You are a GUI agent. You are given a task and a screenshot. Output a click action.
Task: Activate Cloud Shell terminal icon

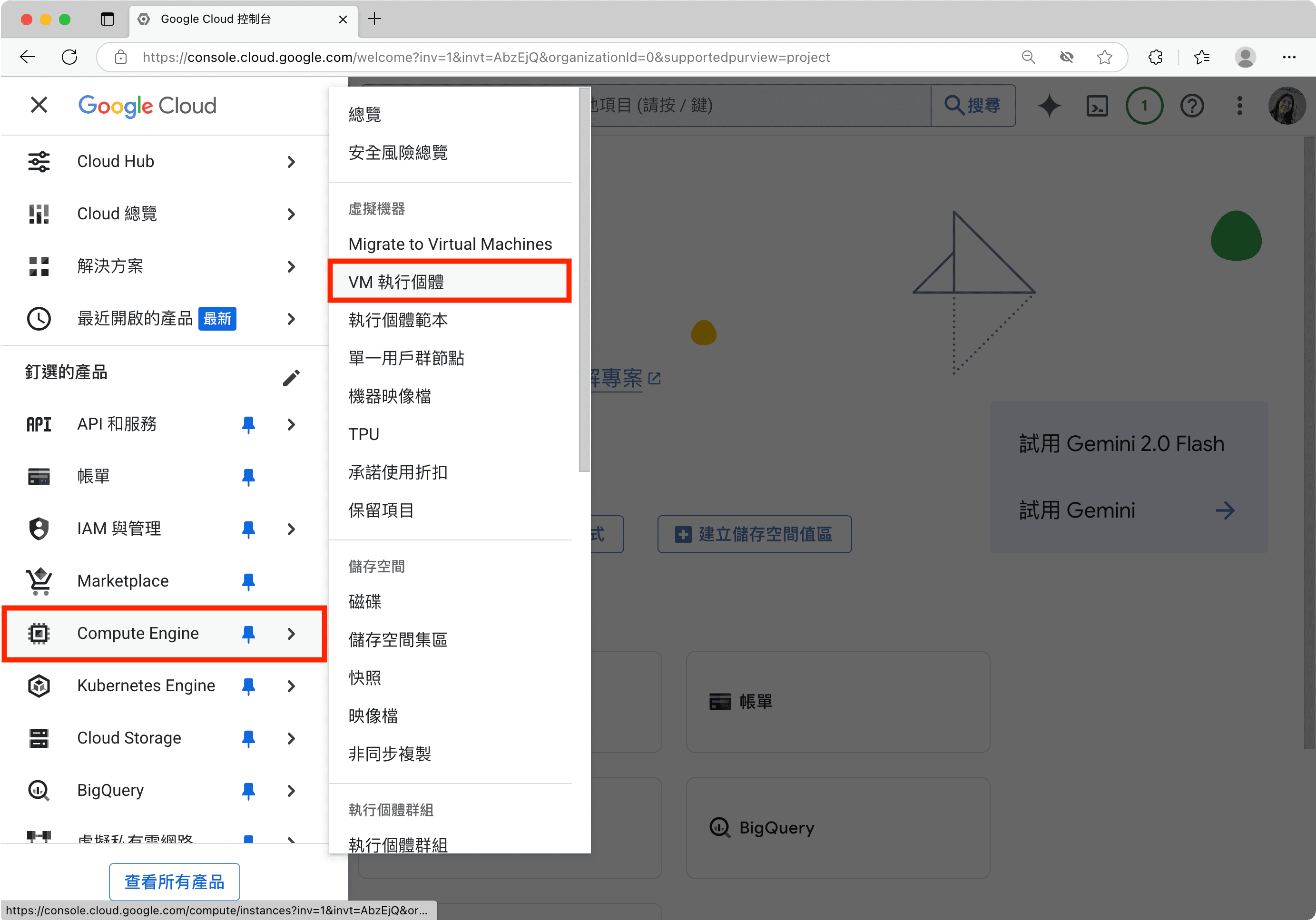click(1097, 106)
